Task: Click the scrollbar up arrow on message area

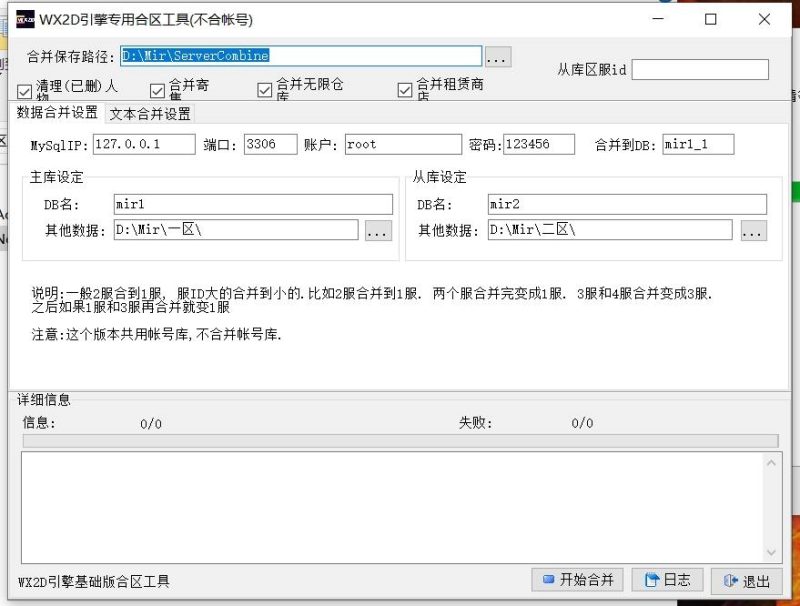Action: tap(771, 462)
